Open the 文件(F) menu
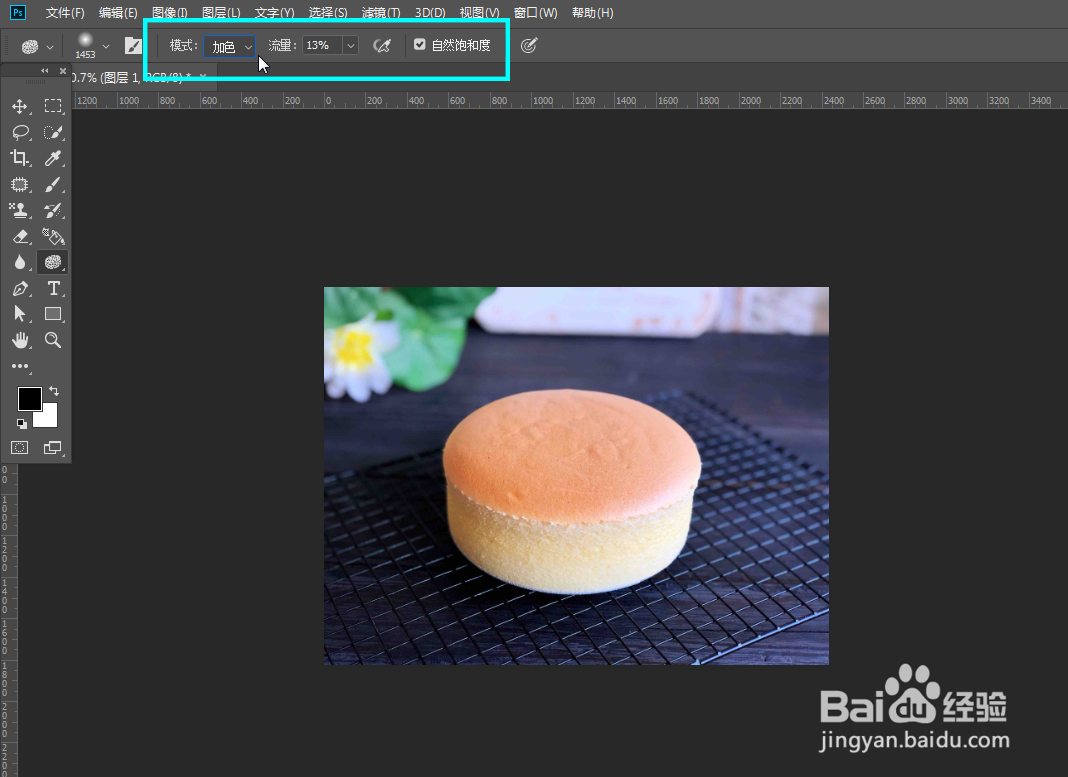 65,13
